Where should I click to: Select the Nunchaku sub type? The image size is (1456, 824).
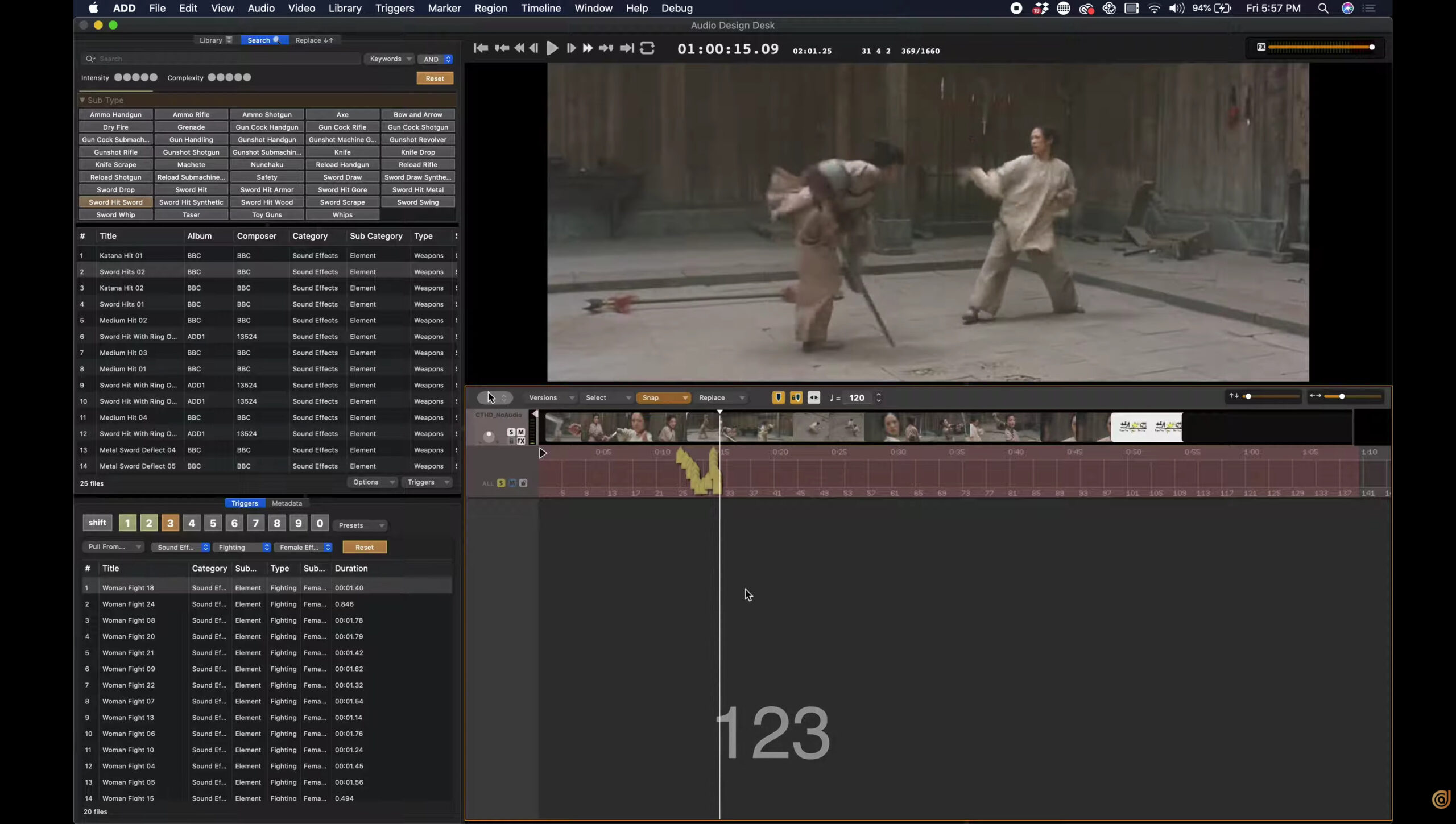267,164
